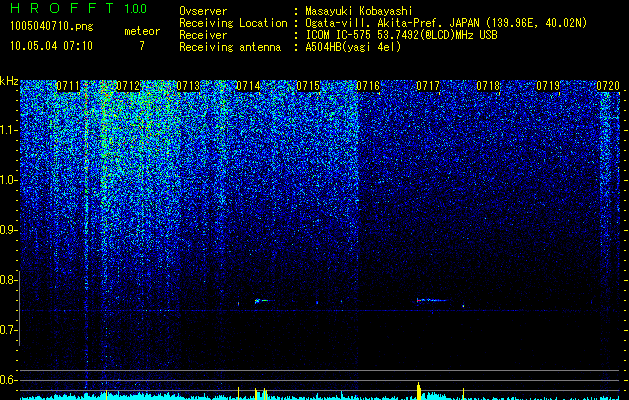Click the meteor echo streak near 0714
629x400 pixels.
[x=264, y=301]
